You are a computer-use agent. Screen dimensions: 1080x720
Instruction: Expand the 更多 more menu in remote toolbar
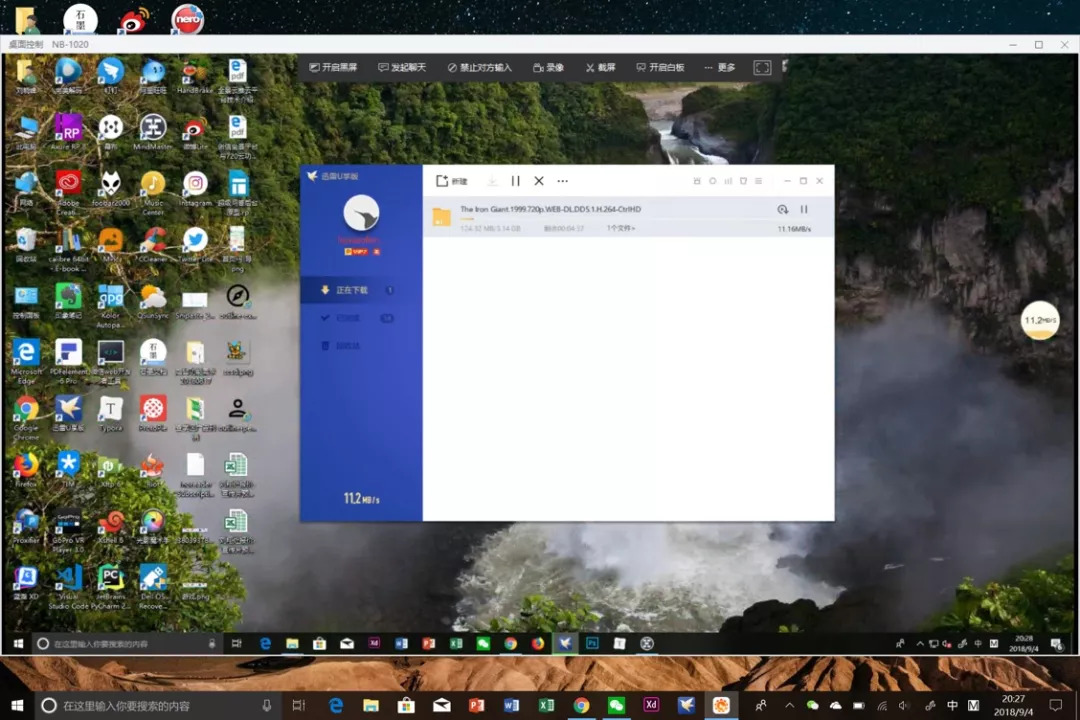pyautogui.click(x=720, y=68)
